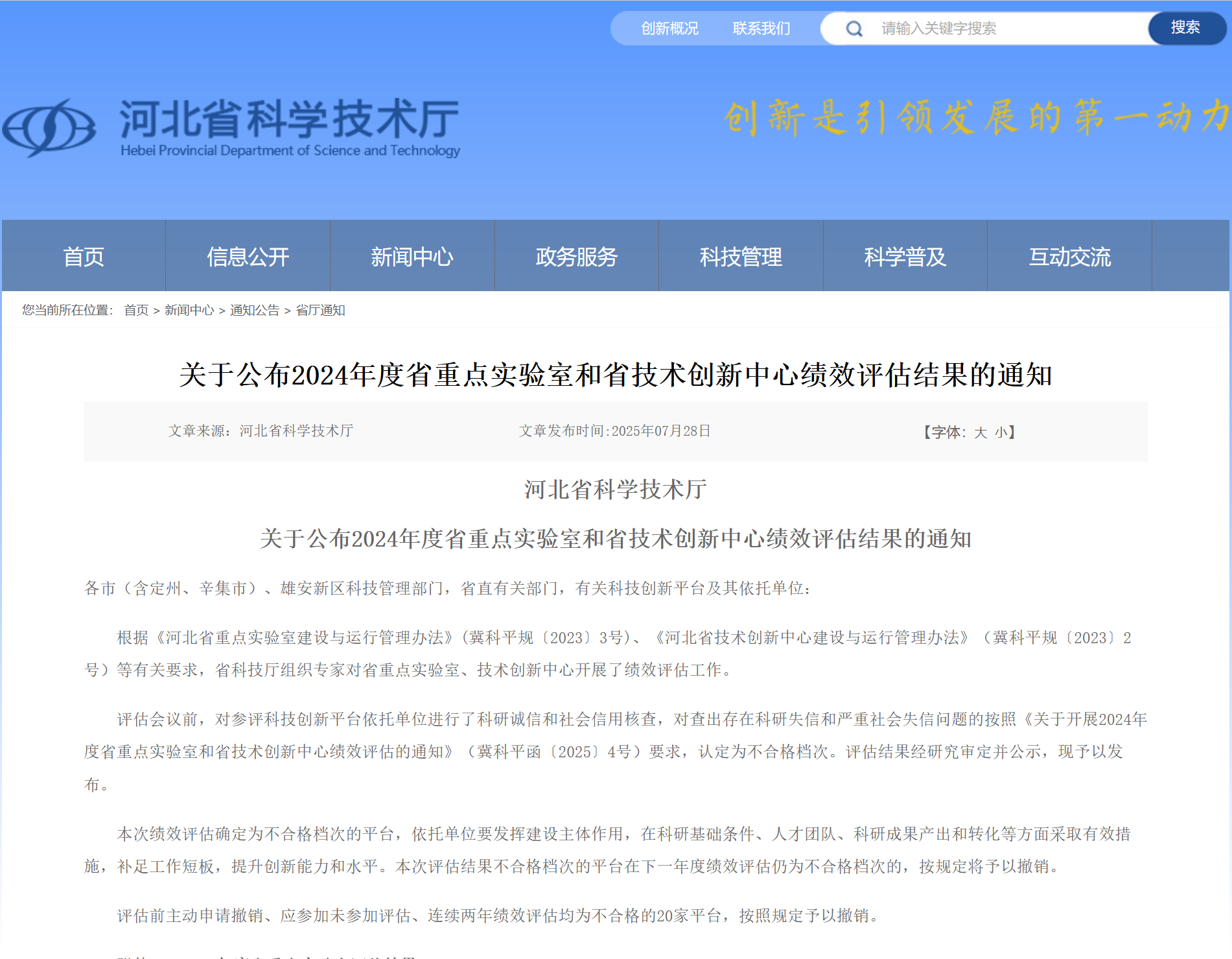Open 科学普及 navigation menu

(905, 256)
